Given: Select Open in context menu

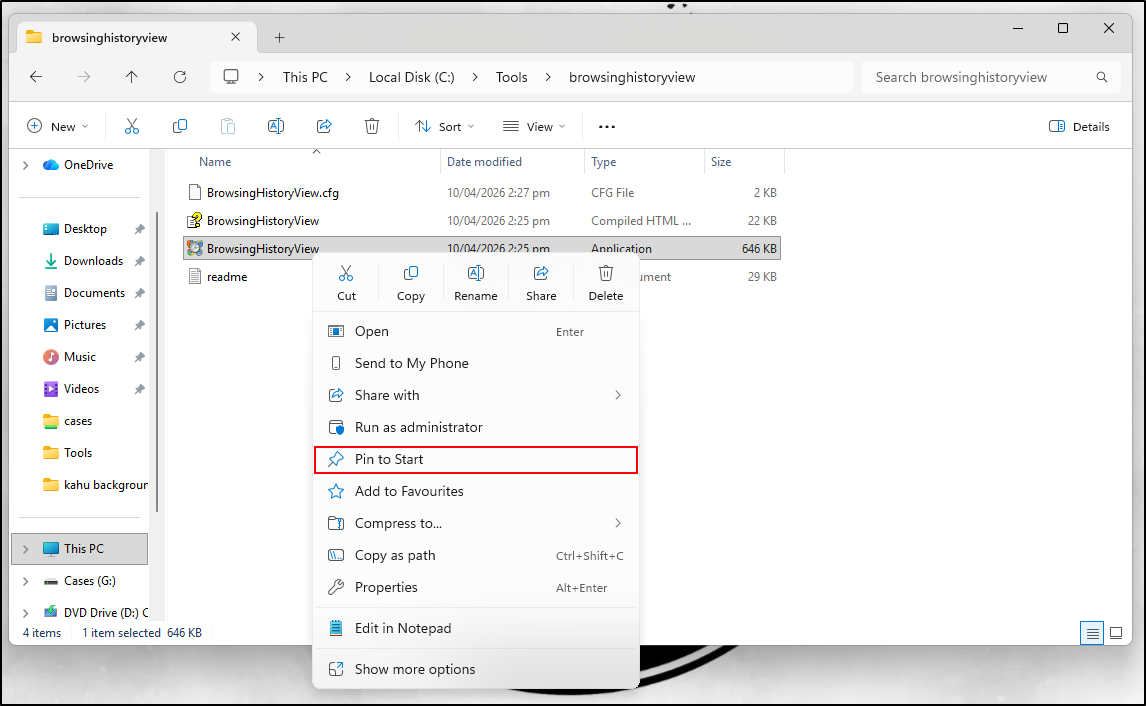Looking at the screenshot, I should click(x=476, y=331).
